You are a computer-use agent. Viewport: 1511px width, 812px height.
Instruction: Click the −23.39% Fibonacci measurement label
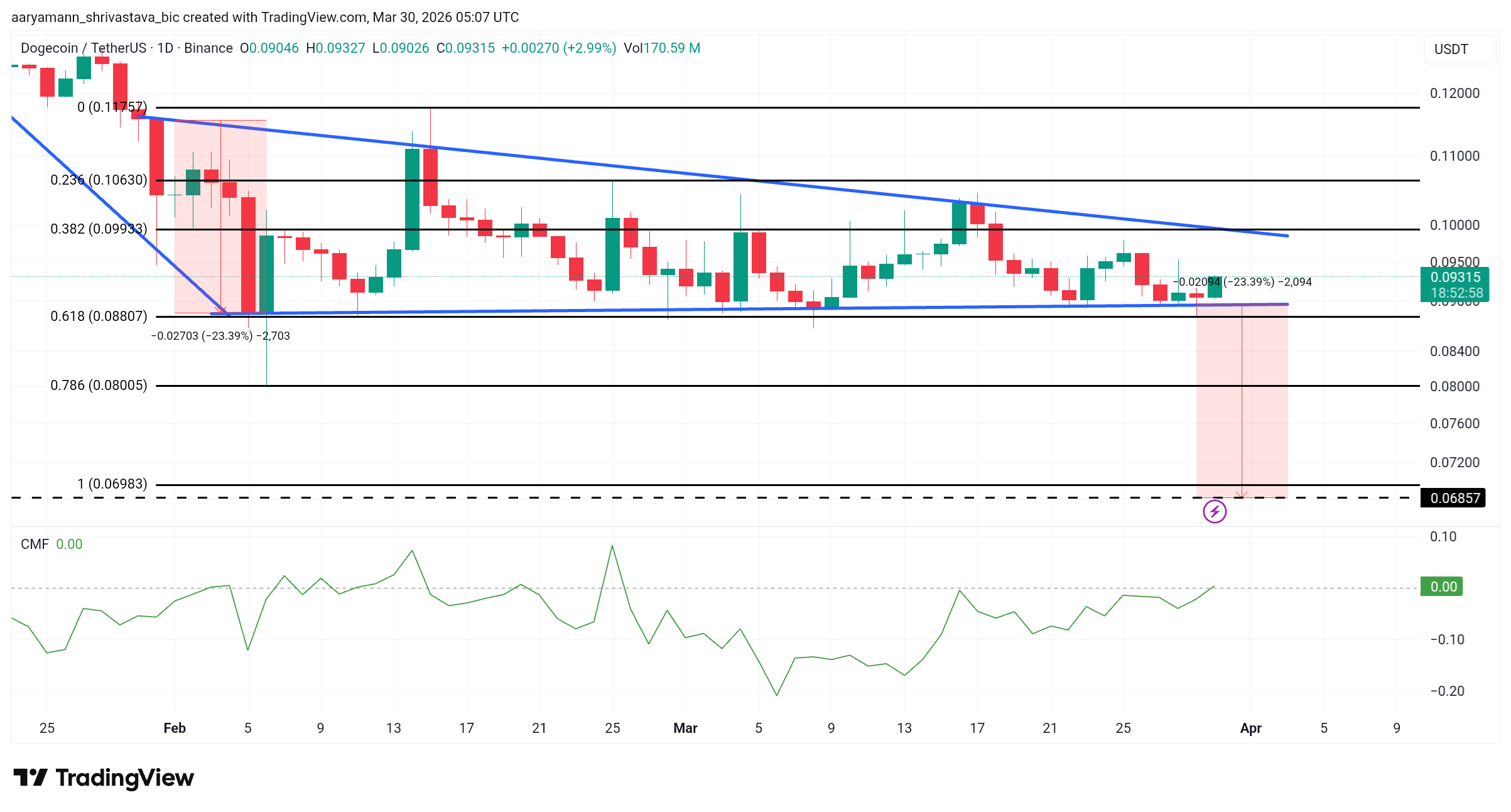tap(1240, 282)
